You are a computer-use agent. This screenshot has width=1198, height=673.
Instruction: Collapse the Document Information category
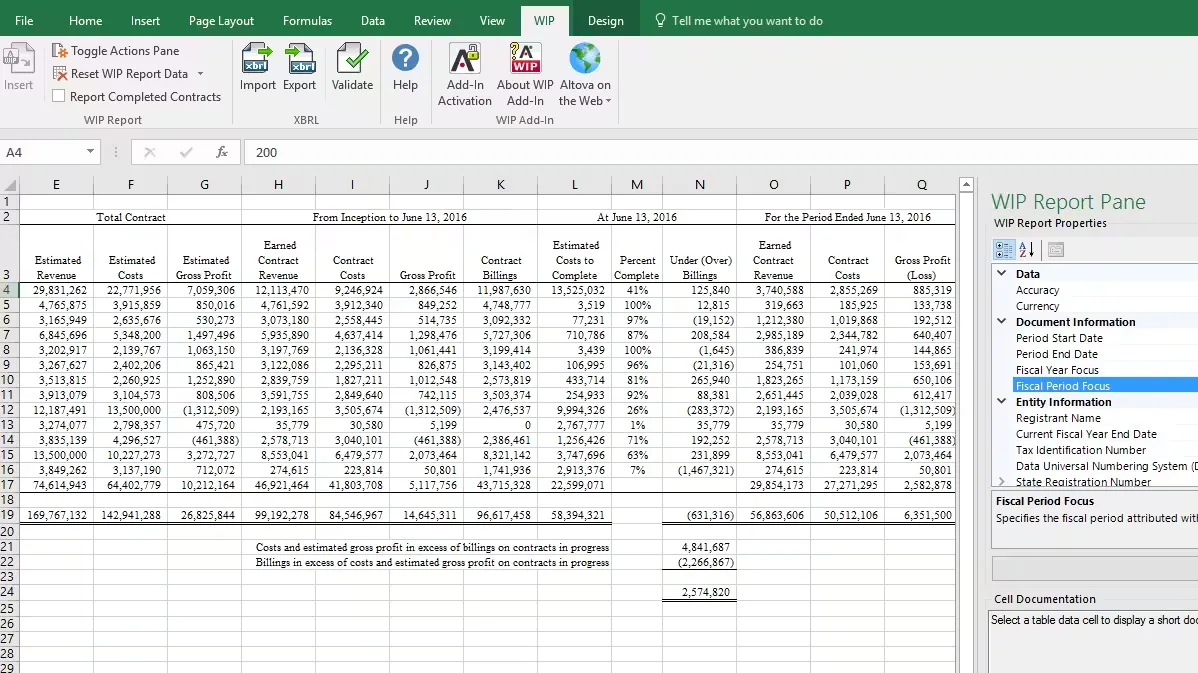(x=1002, y=322)
